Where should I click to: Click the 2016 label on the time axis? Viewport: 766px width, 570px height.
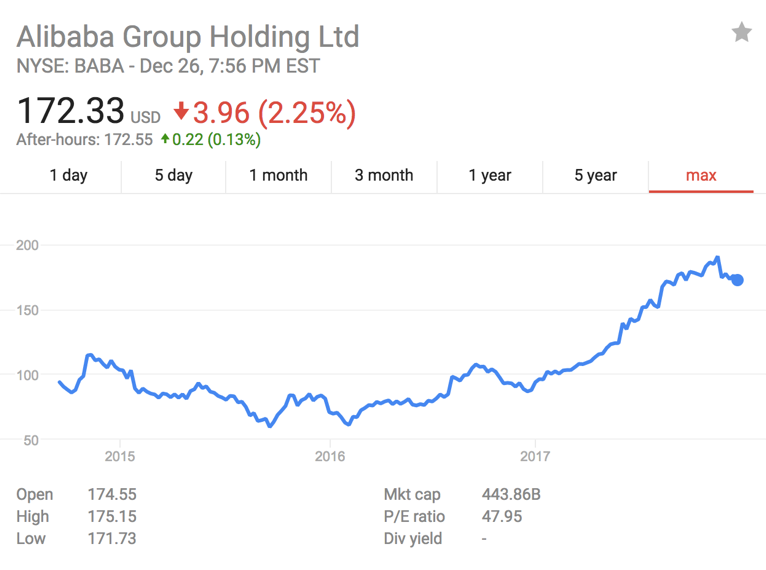[x=329, y=457]
